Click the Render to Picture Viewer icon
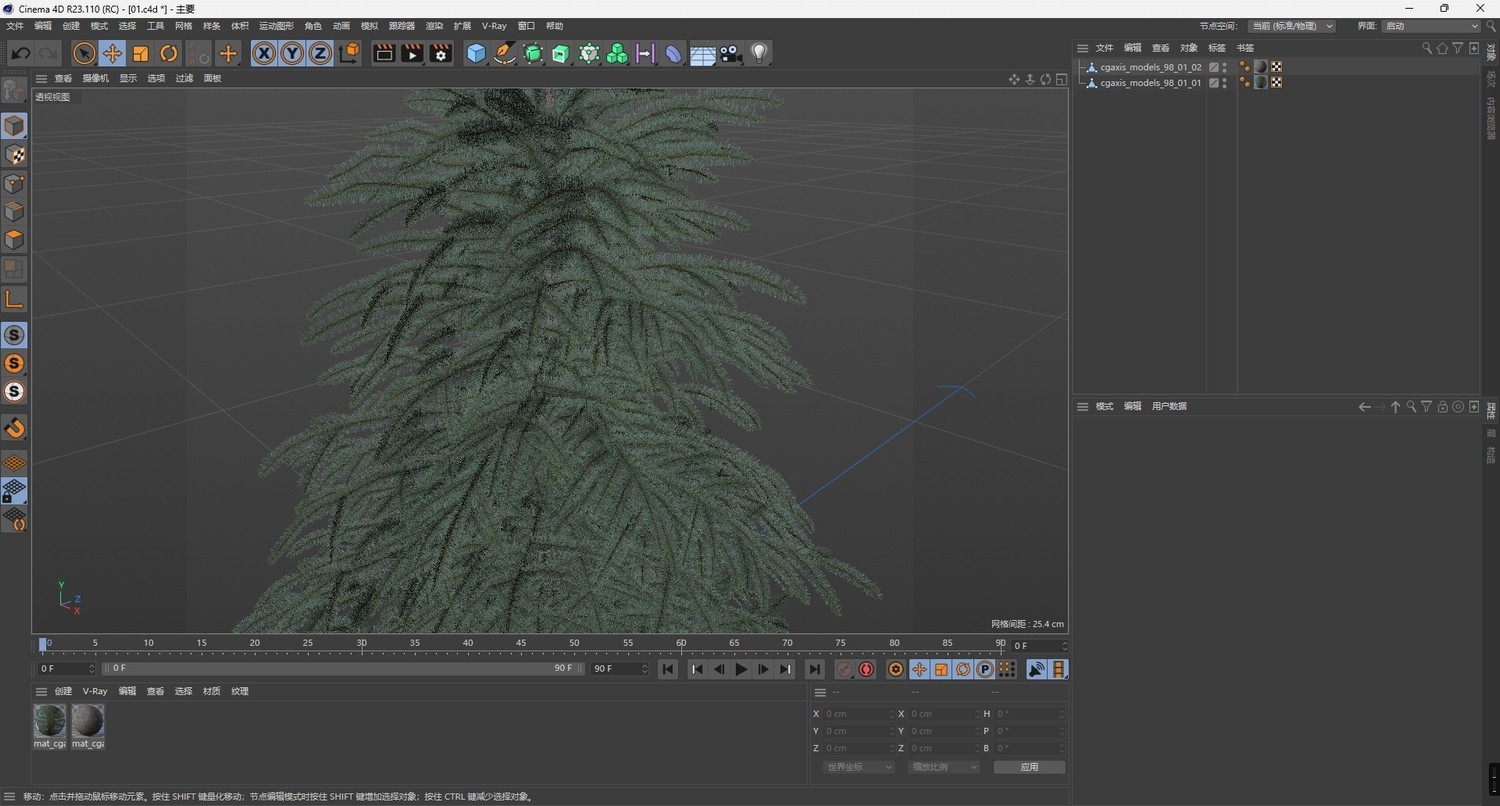The image size is (1500, 806). (411, 53)
